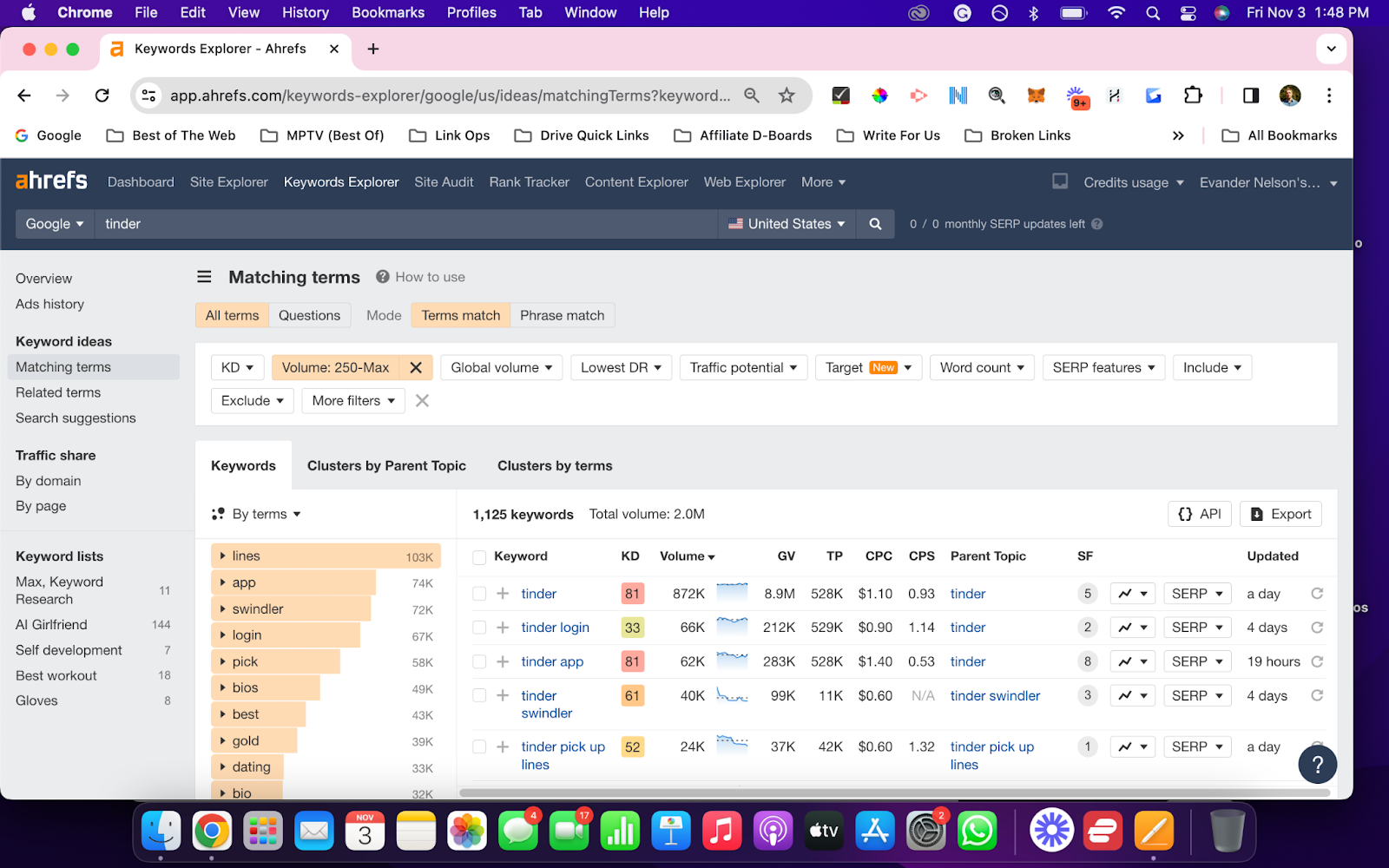1389x868 pixels.
Task: Open the History menu in the menu bar
Action: [305, 12]
